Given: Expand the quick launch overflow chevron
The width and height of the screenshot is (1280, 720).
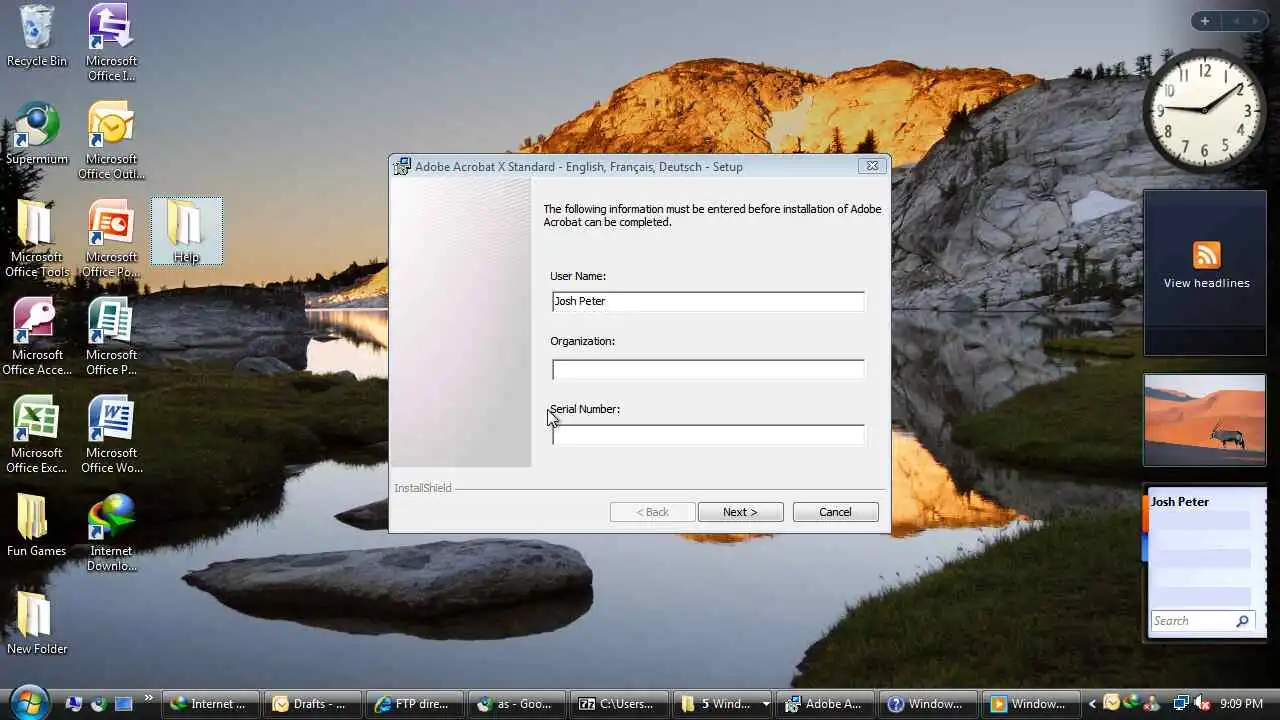Looking at the screenshot, I should (x=149, y=698).
